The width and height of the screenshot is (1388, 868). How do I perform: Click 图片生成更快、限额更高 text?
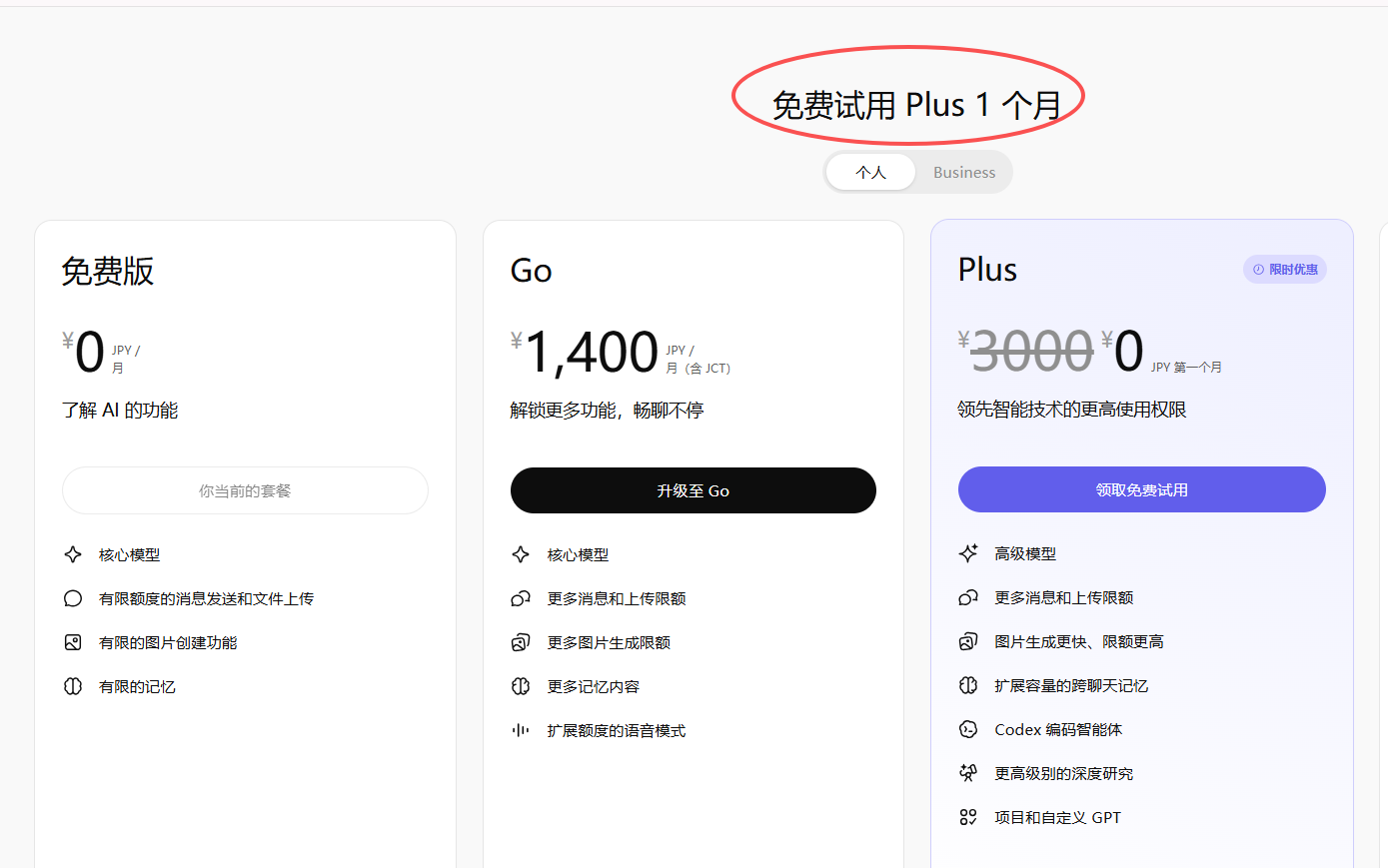click(x=1079, y=641)
